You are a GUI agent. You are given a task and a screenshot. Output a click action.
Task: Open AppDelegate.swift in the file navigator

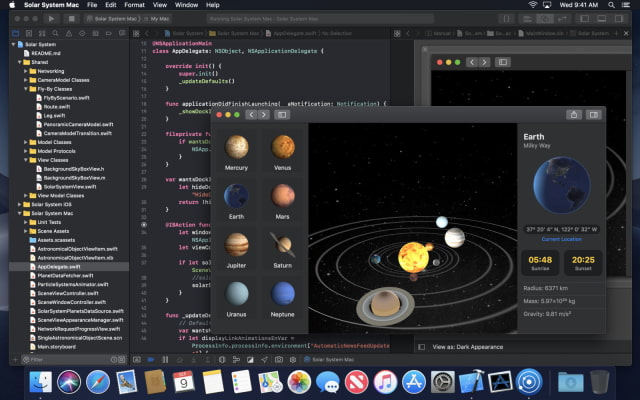(58, 268)
